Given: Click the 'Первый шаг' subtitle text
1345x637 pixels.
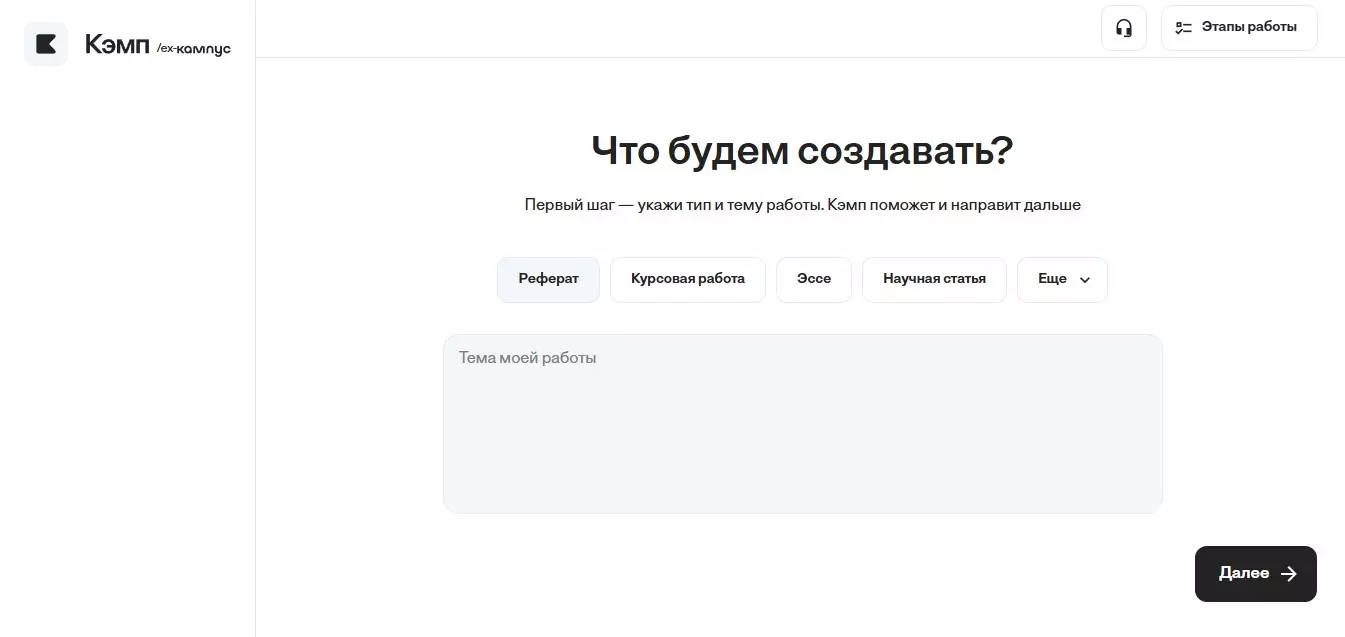Looking at the screenshot, I should (802, 205).
